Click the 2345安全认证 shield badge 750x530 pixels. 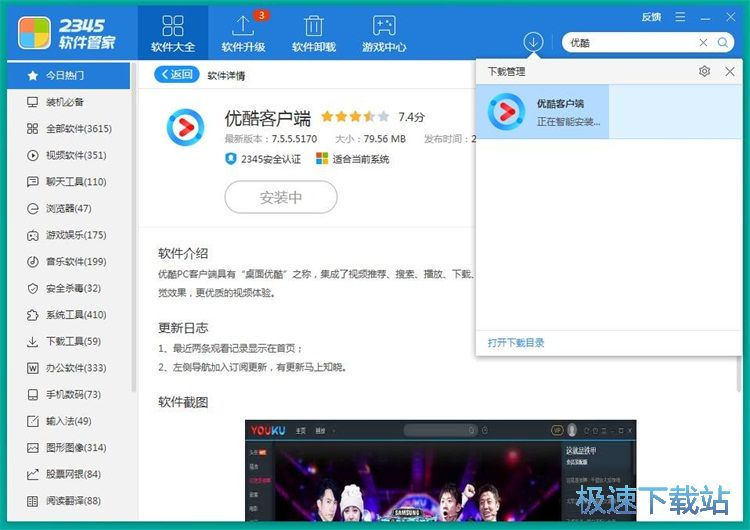click(x=263, y=159)
